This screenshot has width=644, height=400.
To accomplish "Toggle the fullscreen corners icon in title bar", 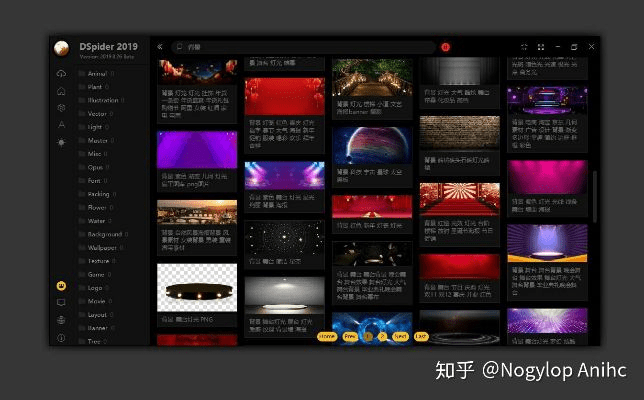I will (x=541, y=47).
